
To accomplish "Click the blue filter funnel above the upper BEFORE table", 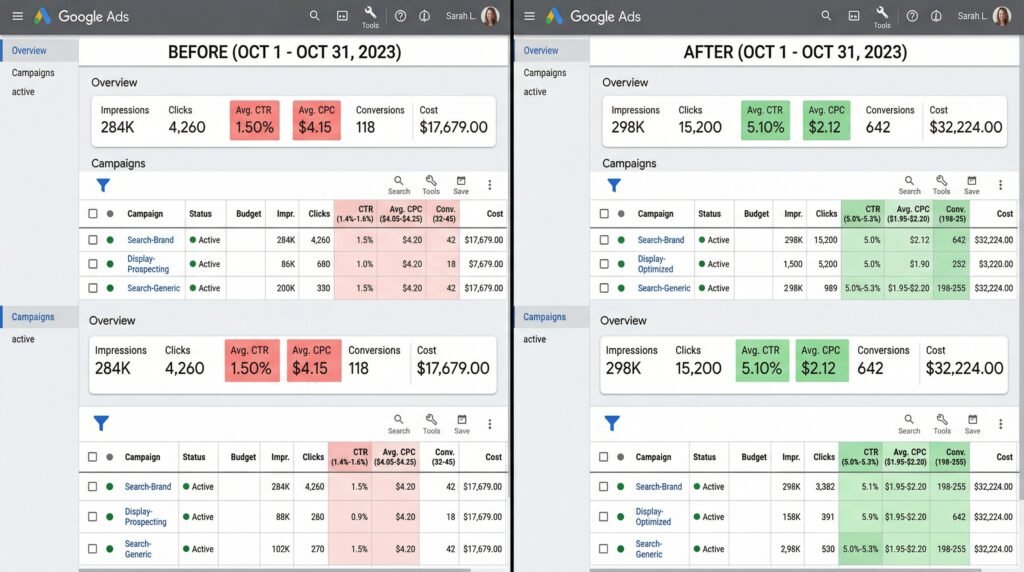I will 102,185.
